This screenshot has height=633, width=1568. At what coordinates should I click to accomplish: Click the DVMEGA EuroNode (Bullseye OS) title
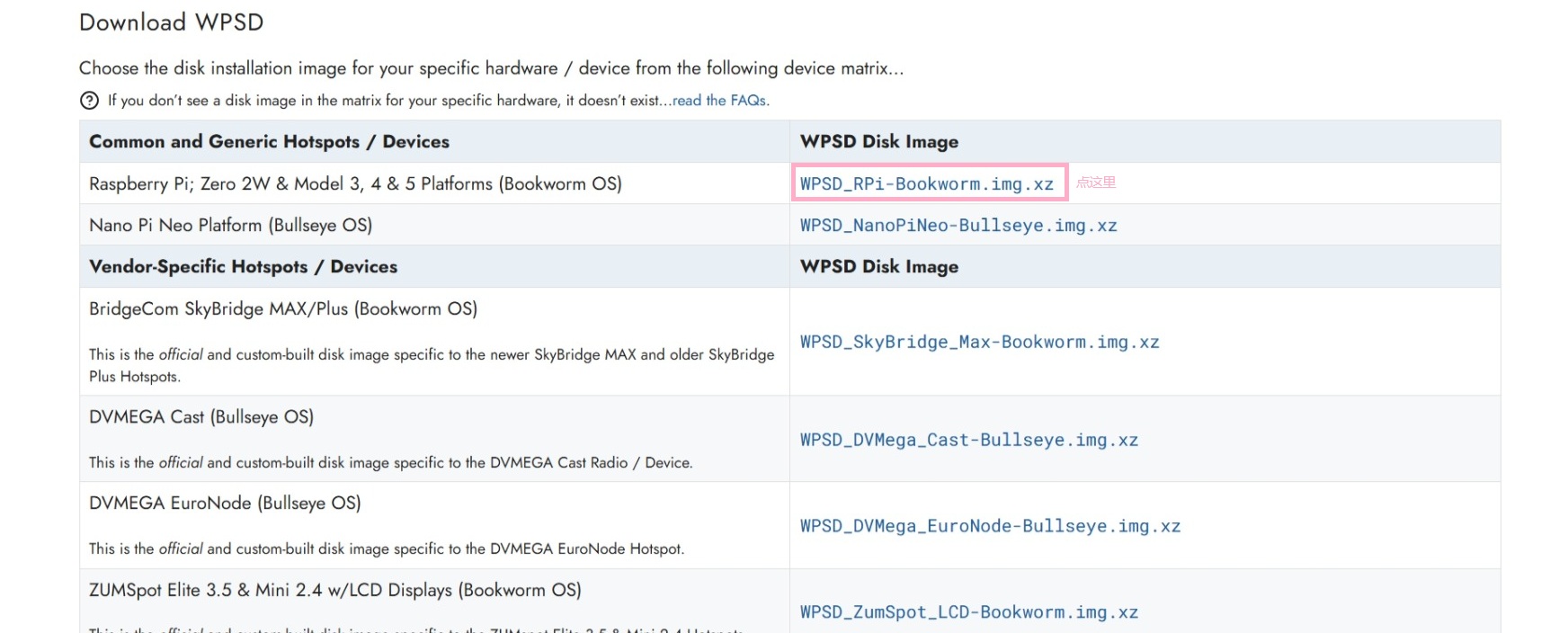pyautogui.click(x=225, y=504)
